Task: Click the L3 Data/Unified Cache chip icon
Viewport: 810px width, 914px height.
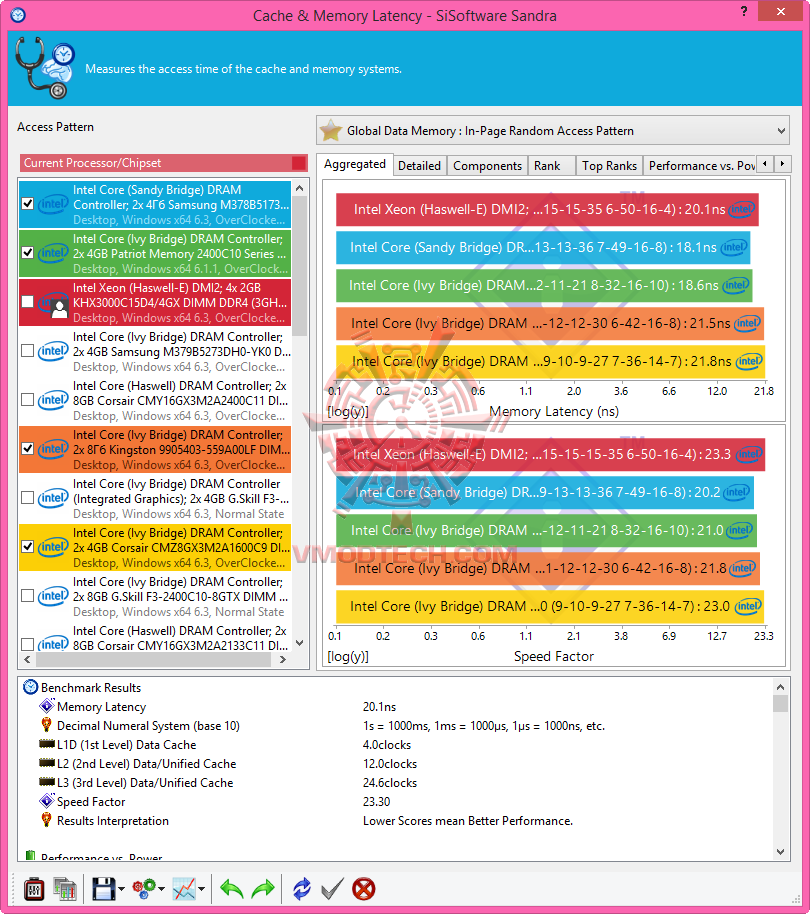Action: (x=47, y=782)
